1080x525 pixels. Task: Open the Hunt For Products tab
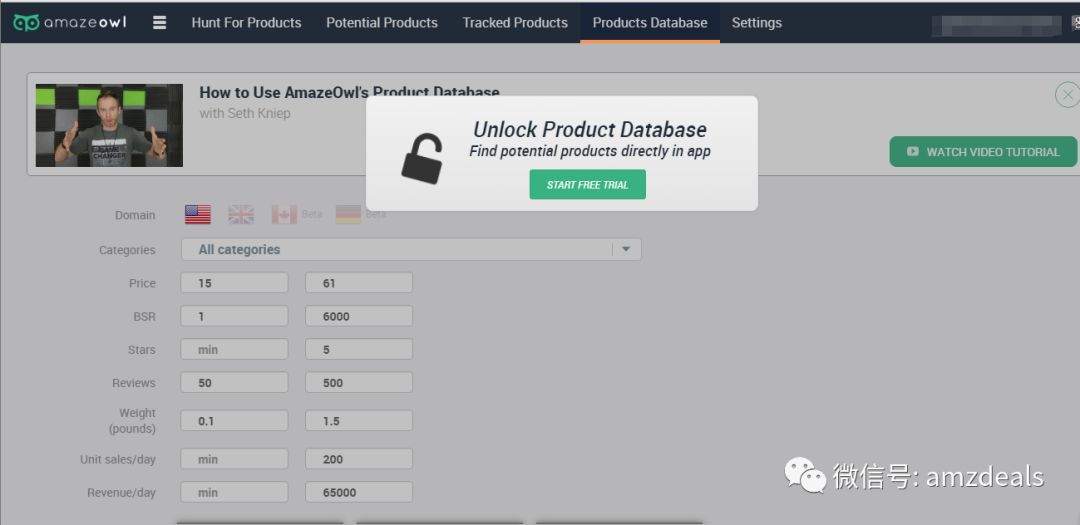tap(246, 22)
